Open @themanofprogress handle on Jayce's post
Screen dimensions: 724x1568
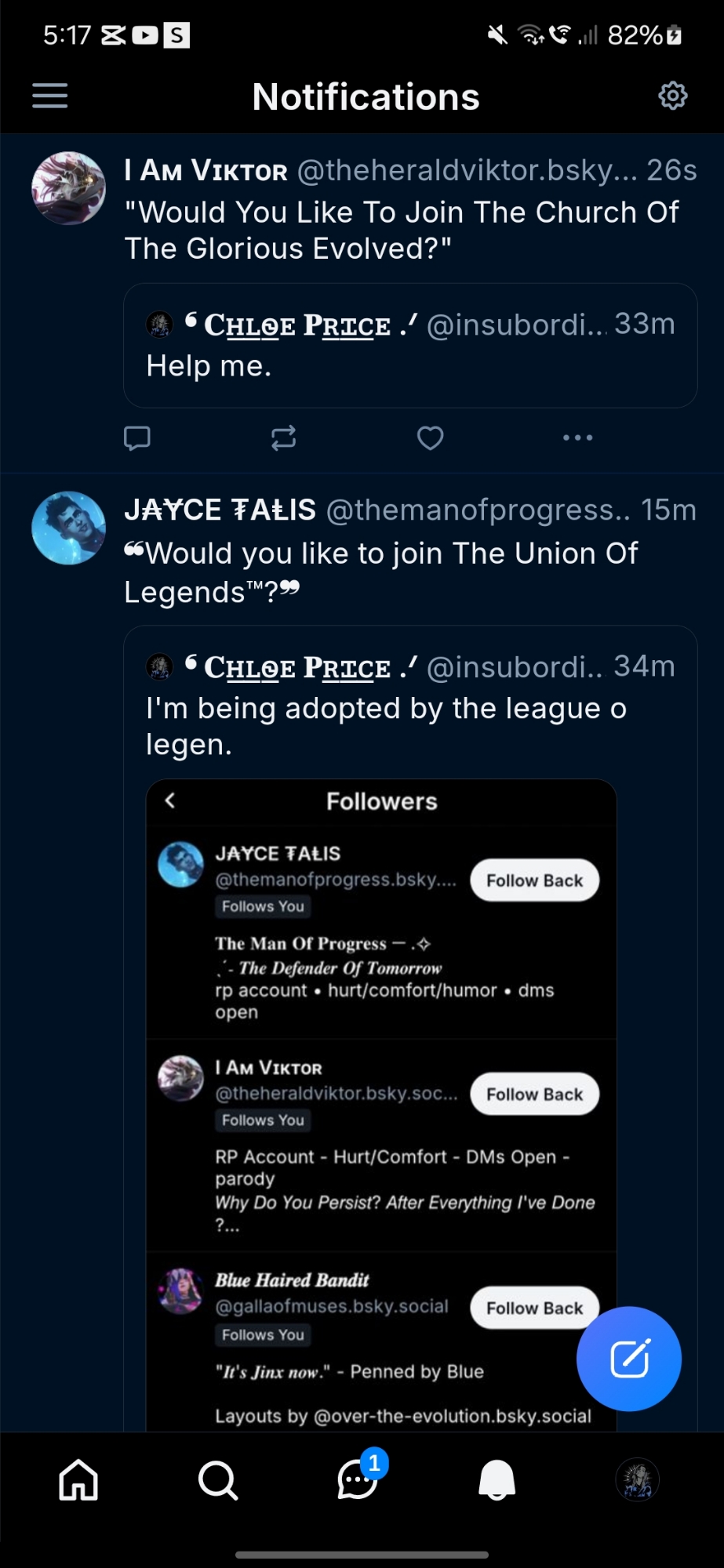pos(477,510)
